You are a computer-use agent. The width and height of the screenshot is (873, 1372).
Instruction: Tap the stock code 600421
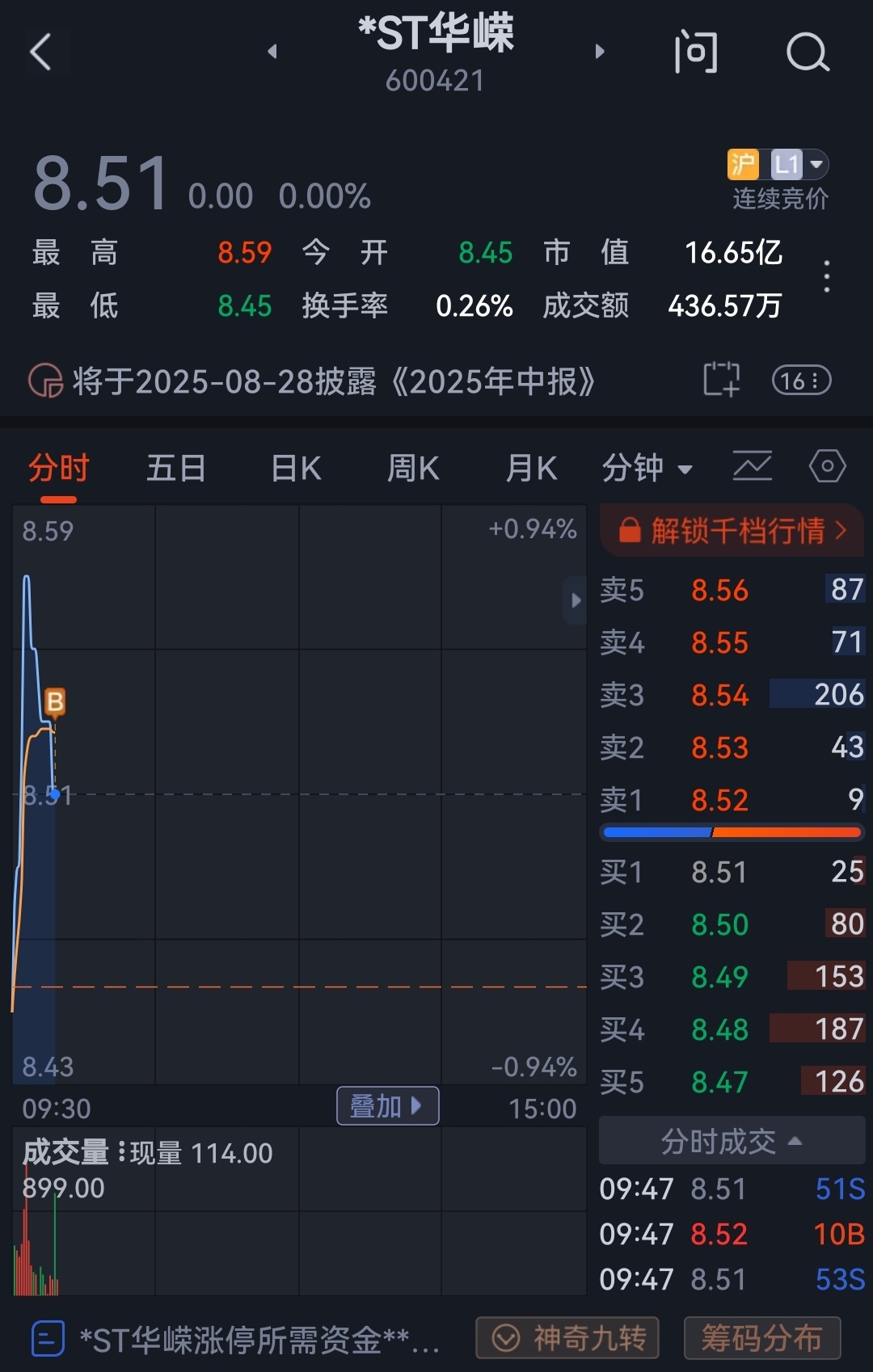pyautogui.click(x=435, y=81)
